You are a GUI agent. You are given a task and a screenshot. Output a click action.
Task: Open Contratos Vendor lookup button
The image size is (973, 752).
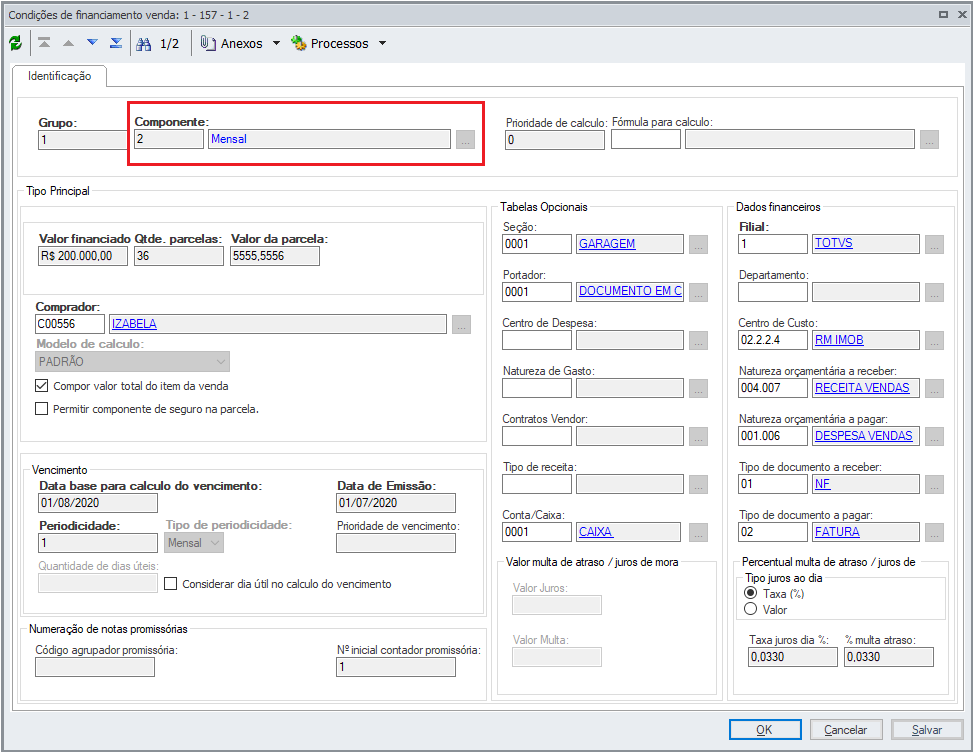pyautogui.click(x=698, y=436)
